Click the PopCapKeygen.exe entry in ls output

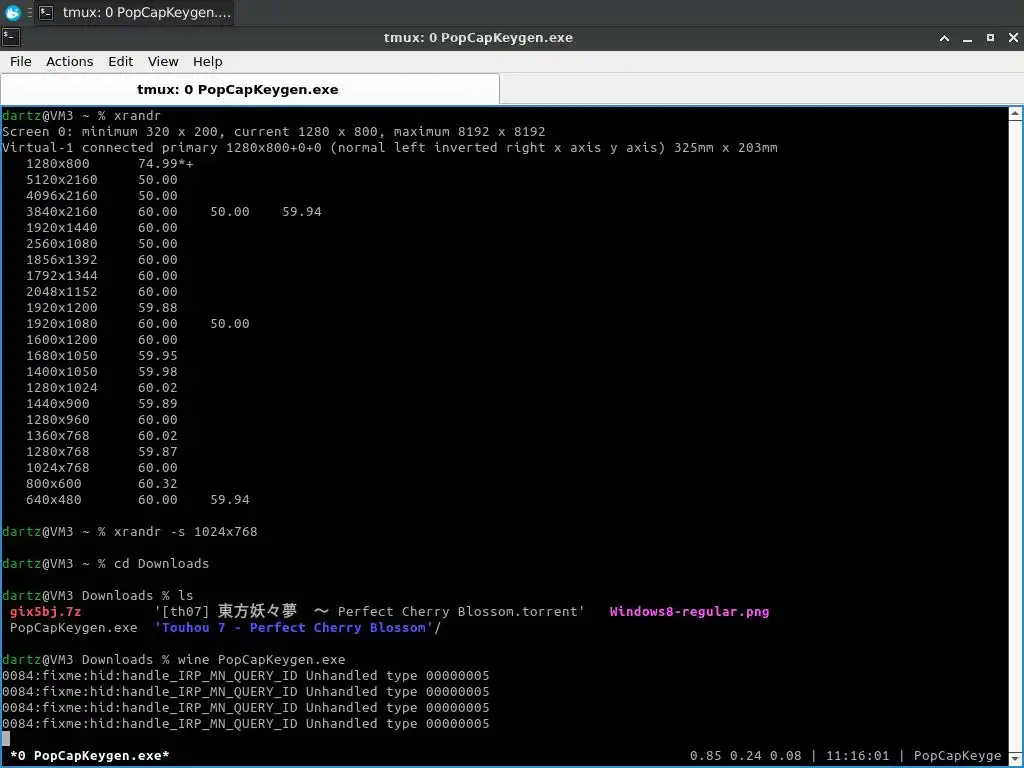(x=73, y=628)
